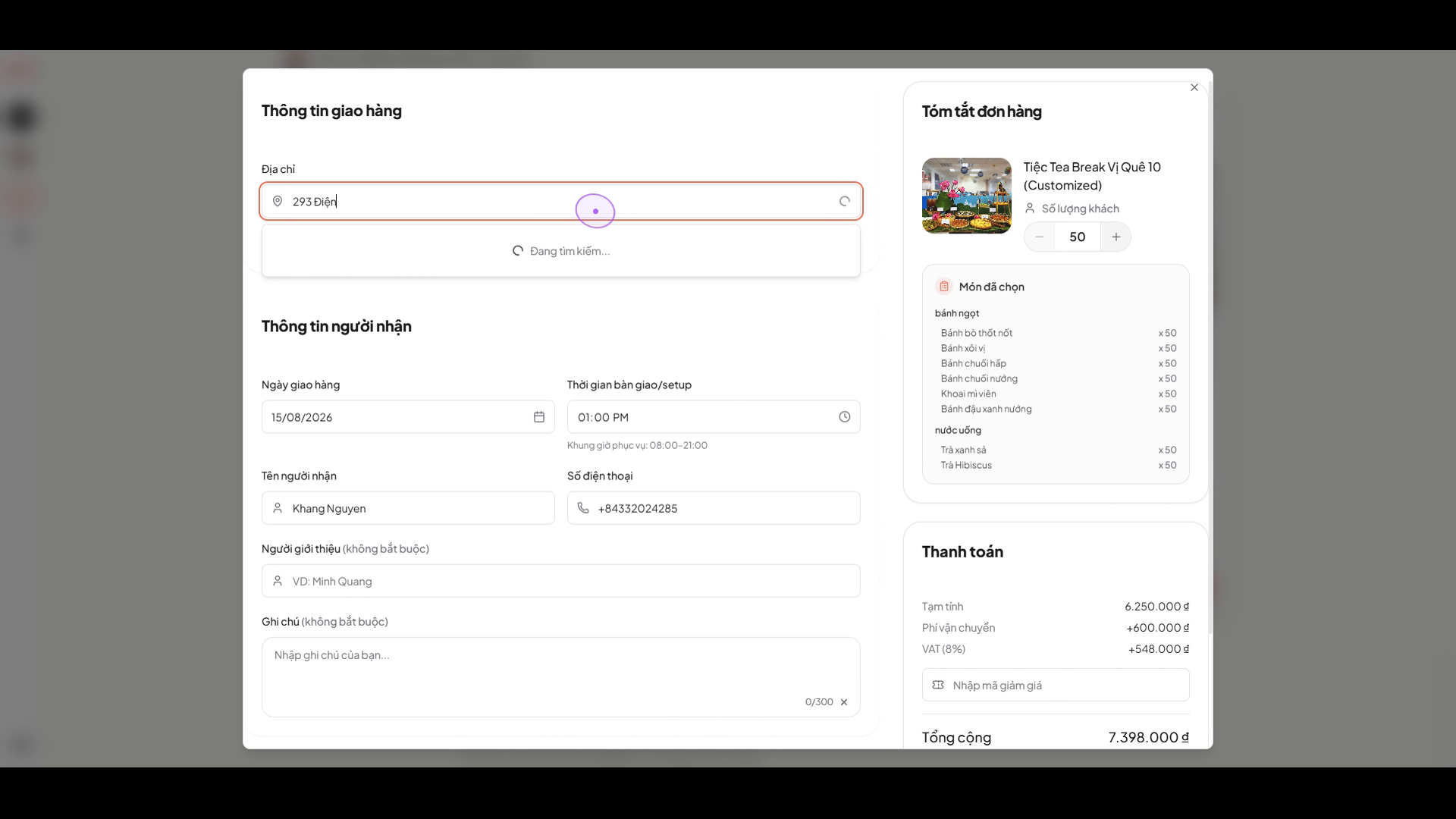Click the location pin icon in address field
The image size is (1456, 819).
point(278,202)
